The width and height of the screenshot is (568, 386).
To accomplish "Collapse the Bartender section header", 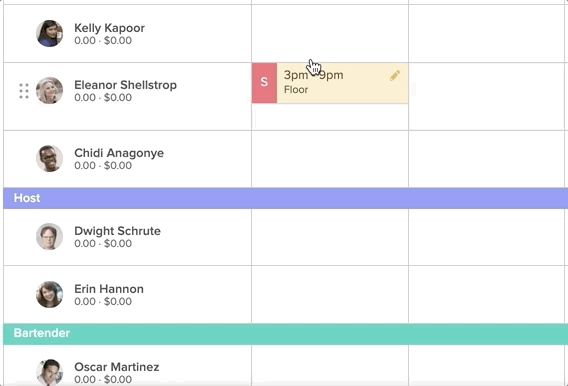I will click(285, 333).
